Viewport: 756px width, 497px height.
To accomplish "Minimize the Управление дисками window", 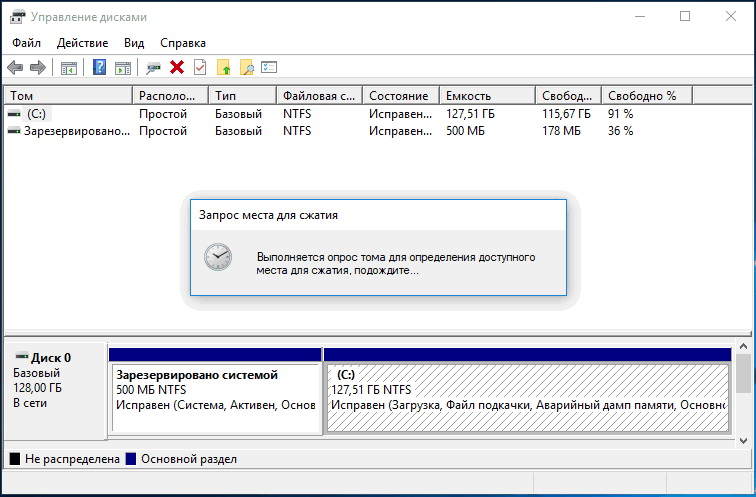I will point(640,16).
